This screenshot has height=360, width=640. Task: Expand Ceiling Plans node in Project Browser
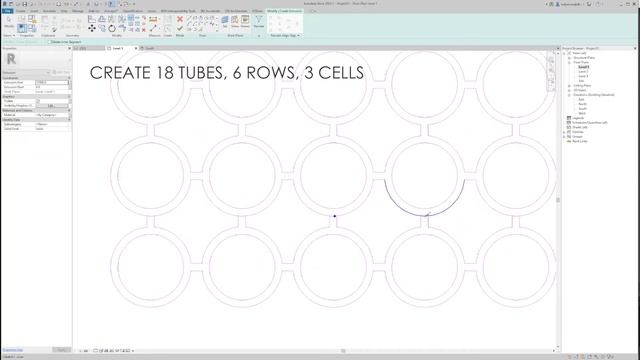point(569,86)
